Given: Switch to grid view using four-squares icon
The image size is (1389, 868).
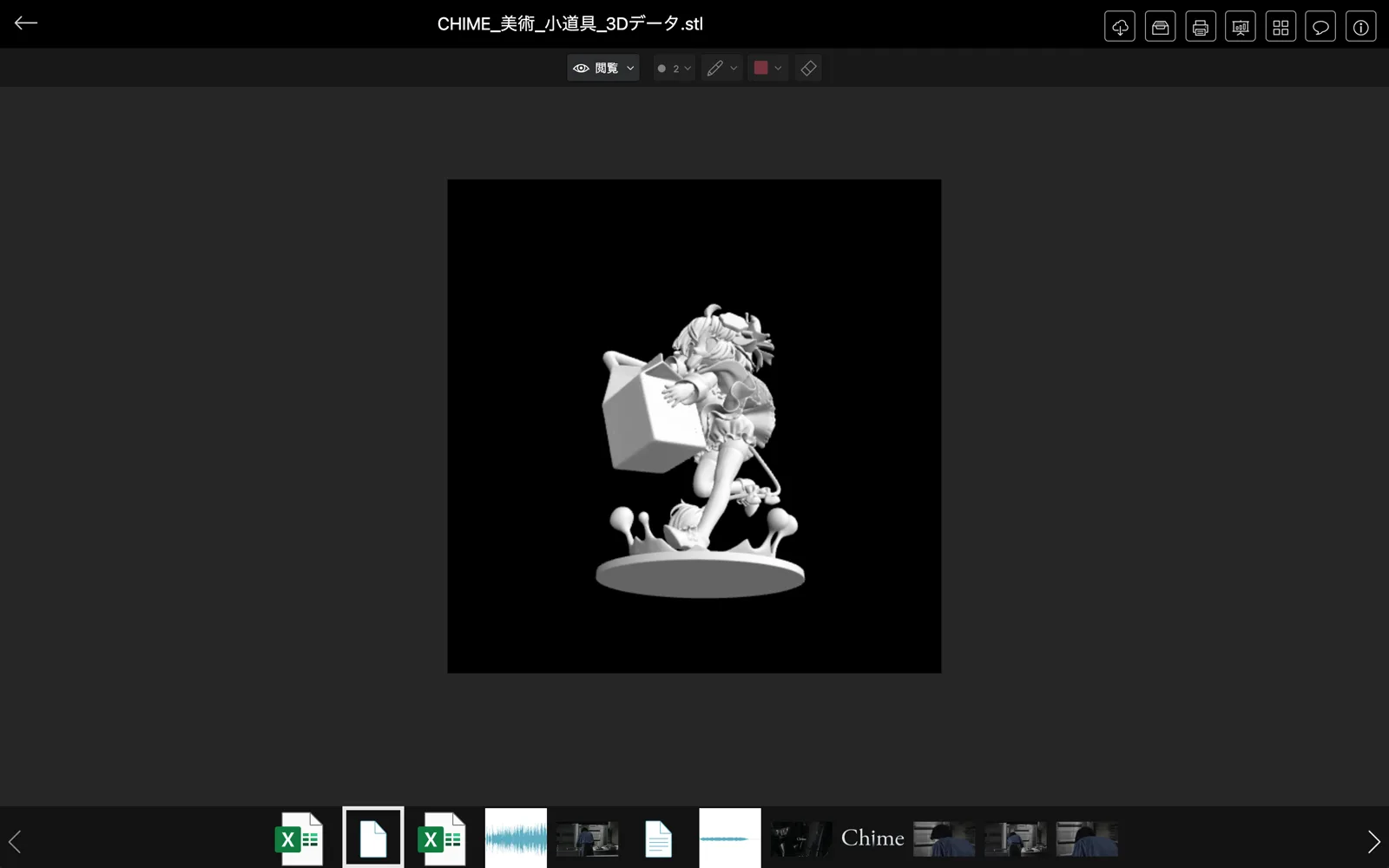Looking at the screenshot, I should pos(1280,27).
